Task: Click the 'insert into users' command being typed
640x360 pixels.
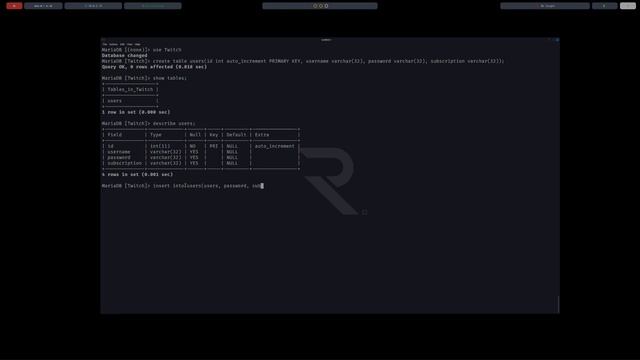Action: pos(182,186)
